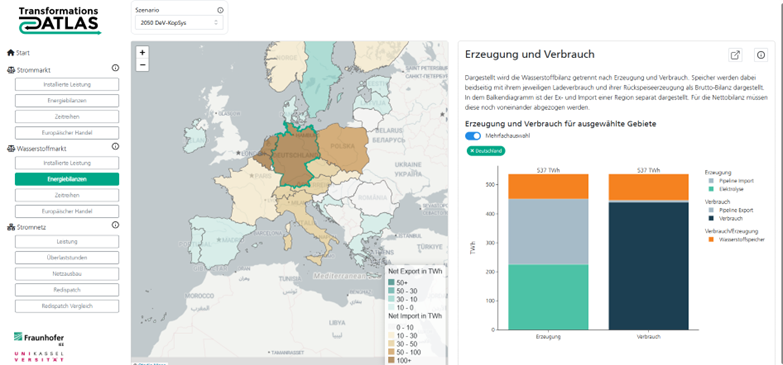
Task: Show info for the Stromnetz section
Action: (x=115, y=225)
